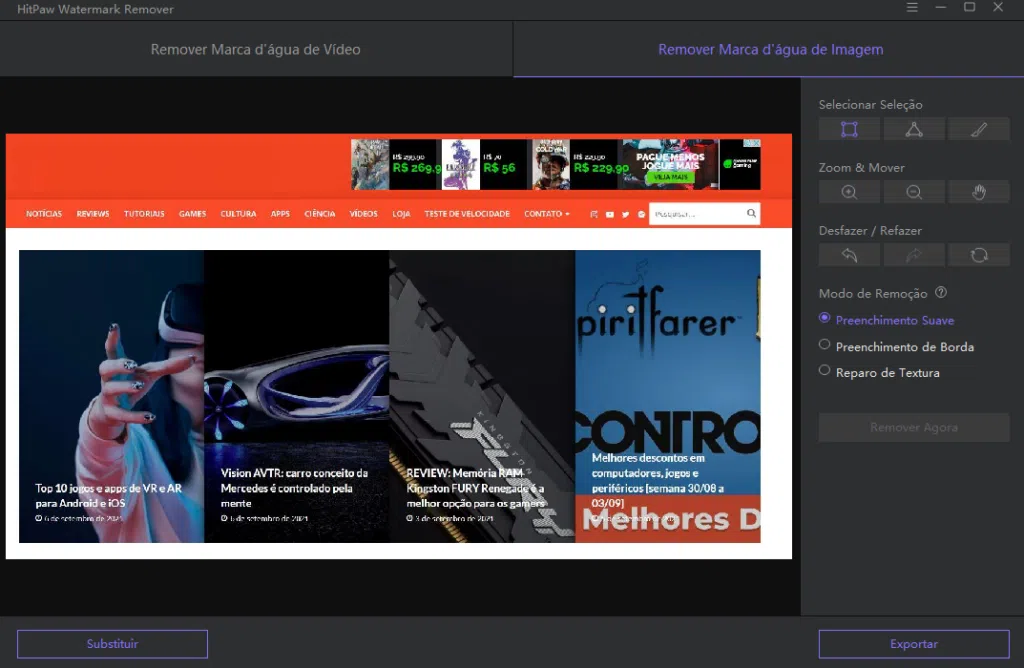Click the Kingston FURY memory review thumbnail

coord(482,396)
